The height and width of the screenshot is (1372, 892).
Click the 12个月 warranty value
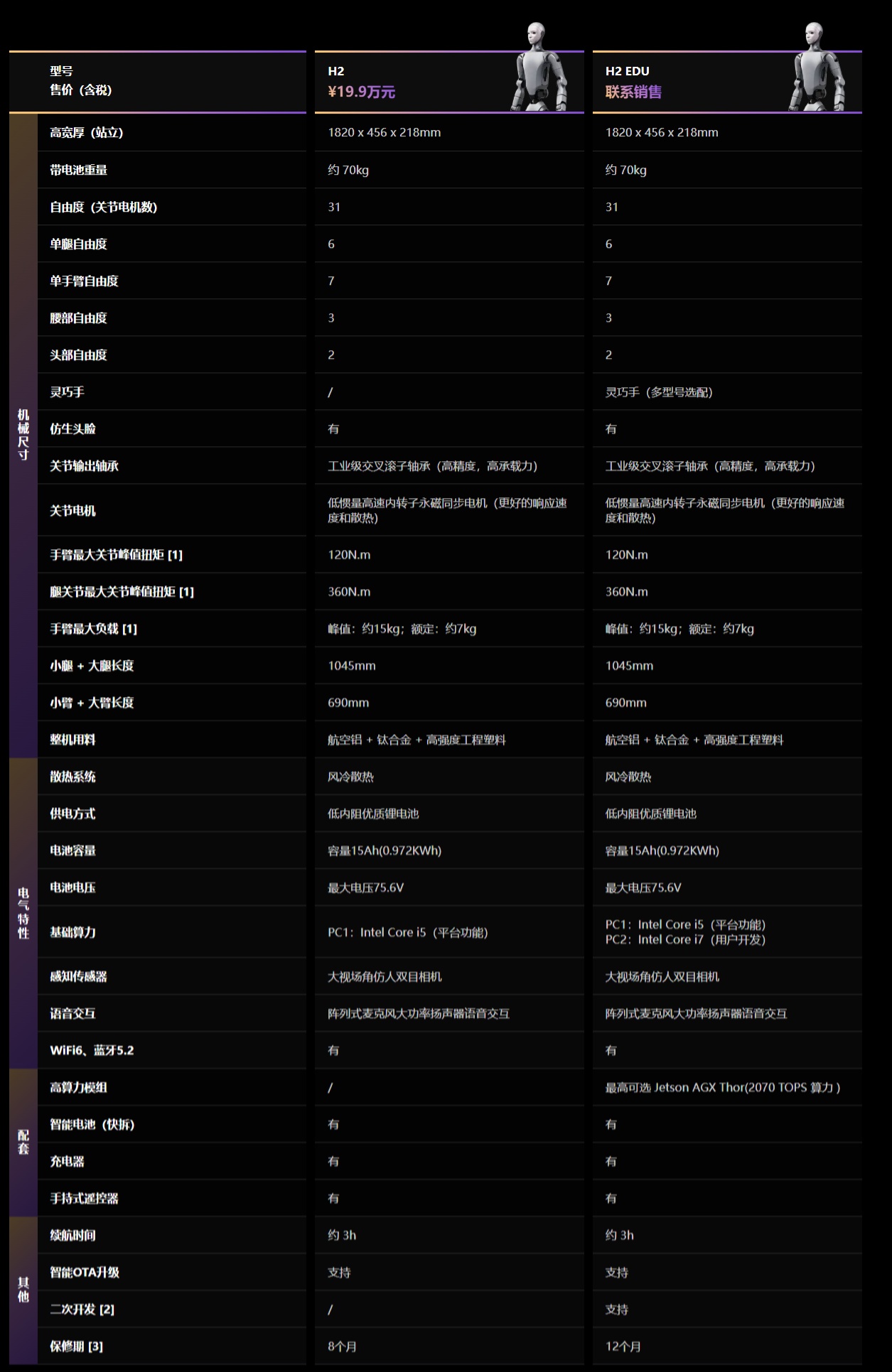coord(623,1346)
